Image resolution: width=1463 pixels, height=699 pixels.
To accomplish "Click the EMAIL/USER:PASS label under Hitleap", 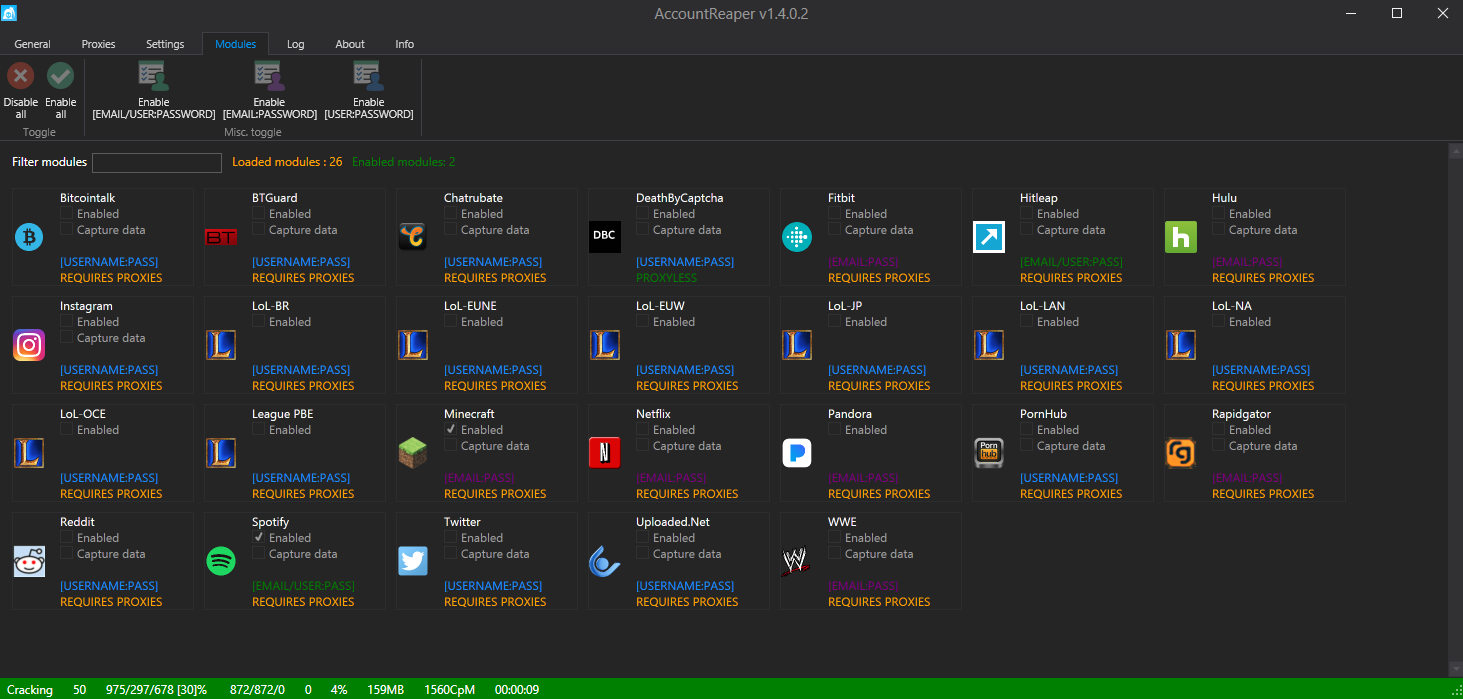I will point(1071,262).
